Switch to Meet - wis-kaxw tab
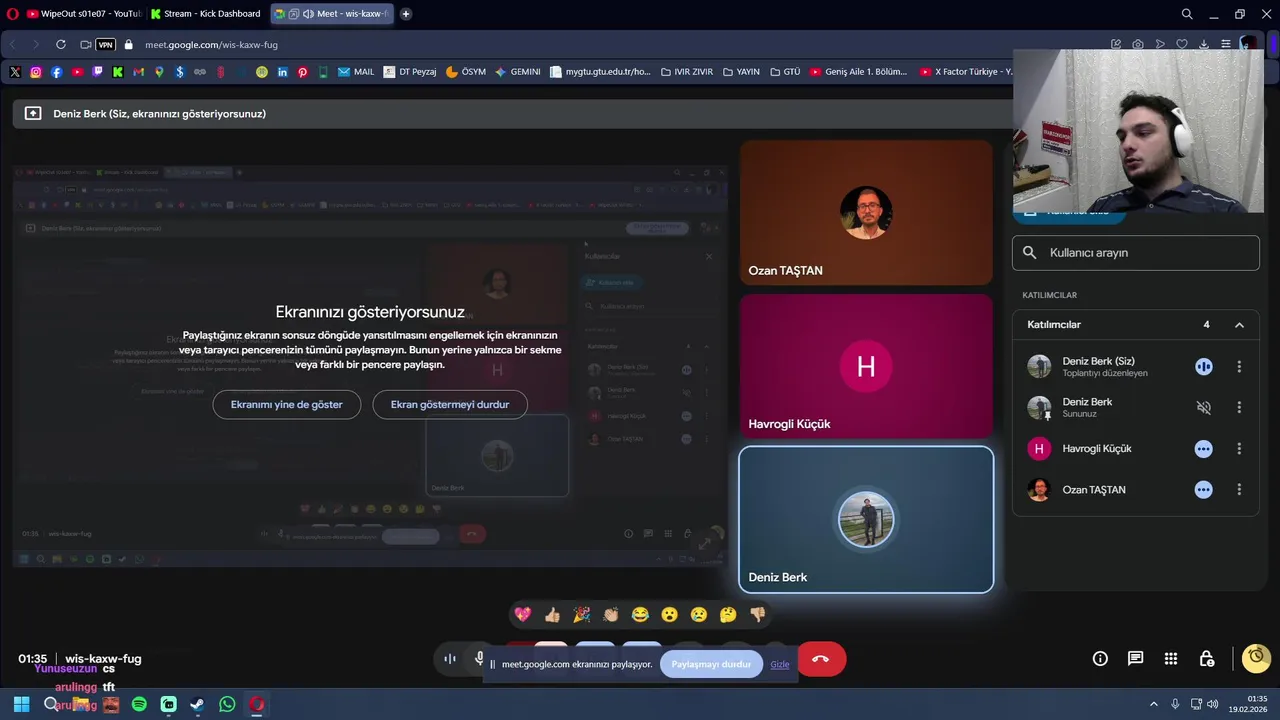 (331, 14)
